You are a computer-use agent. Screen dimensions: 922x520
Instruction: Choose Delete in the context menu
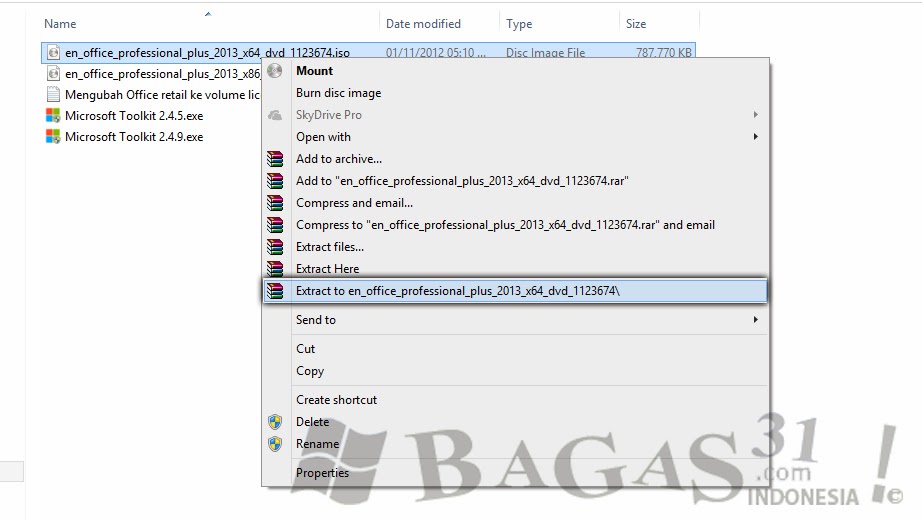coord(312,422)
